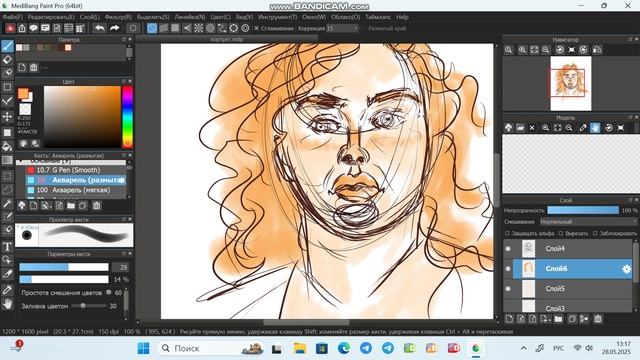
Task: Toggle visibility of layer Слой6
Action: (x=508, y=269)
